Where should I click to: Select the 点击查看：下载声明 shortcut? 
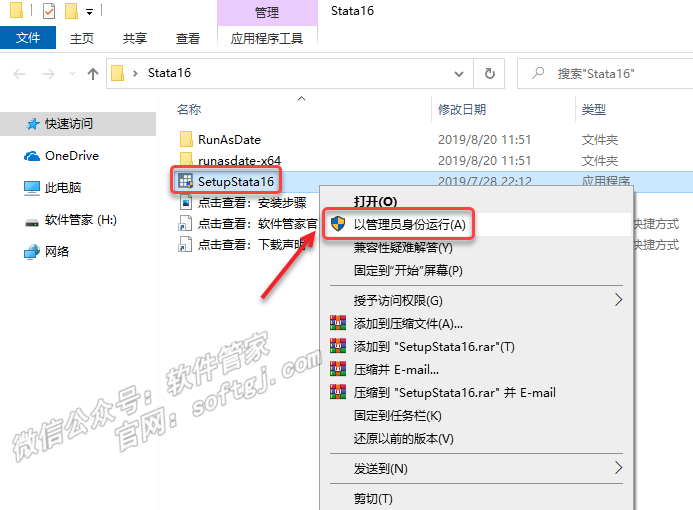[x=252, y=244]
